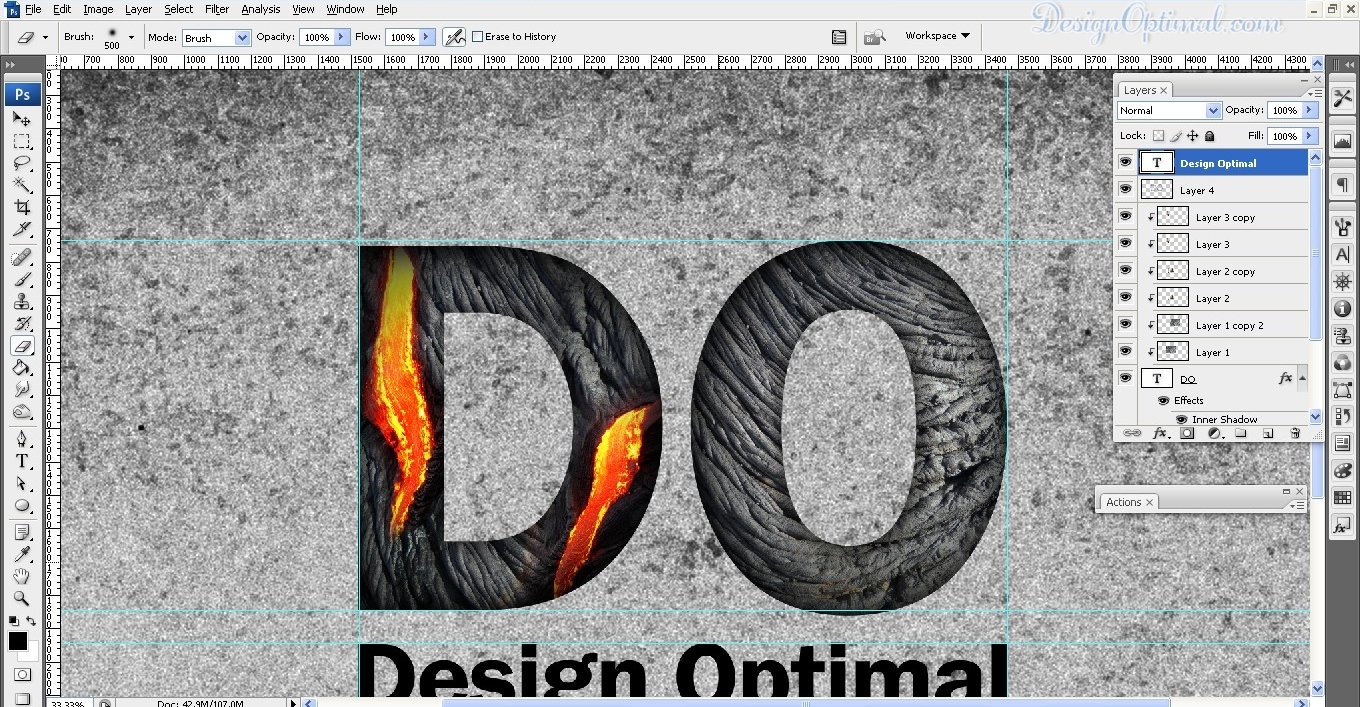The image size is (1360, 707).
Task: Select the Eraser tool in toolbox
Action: (x=22, y=346)
